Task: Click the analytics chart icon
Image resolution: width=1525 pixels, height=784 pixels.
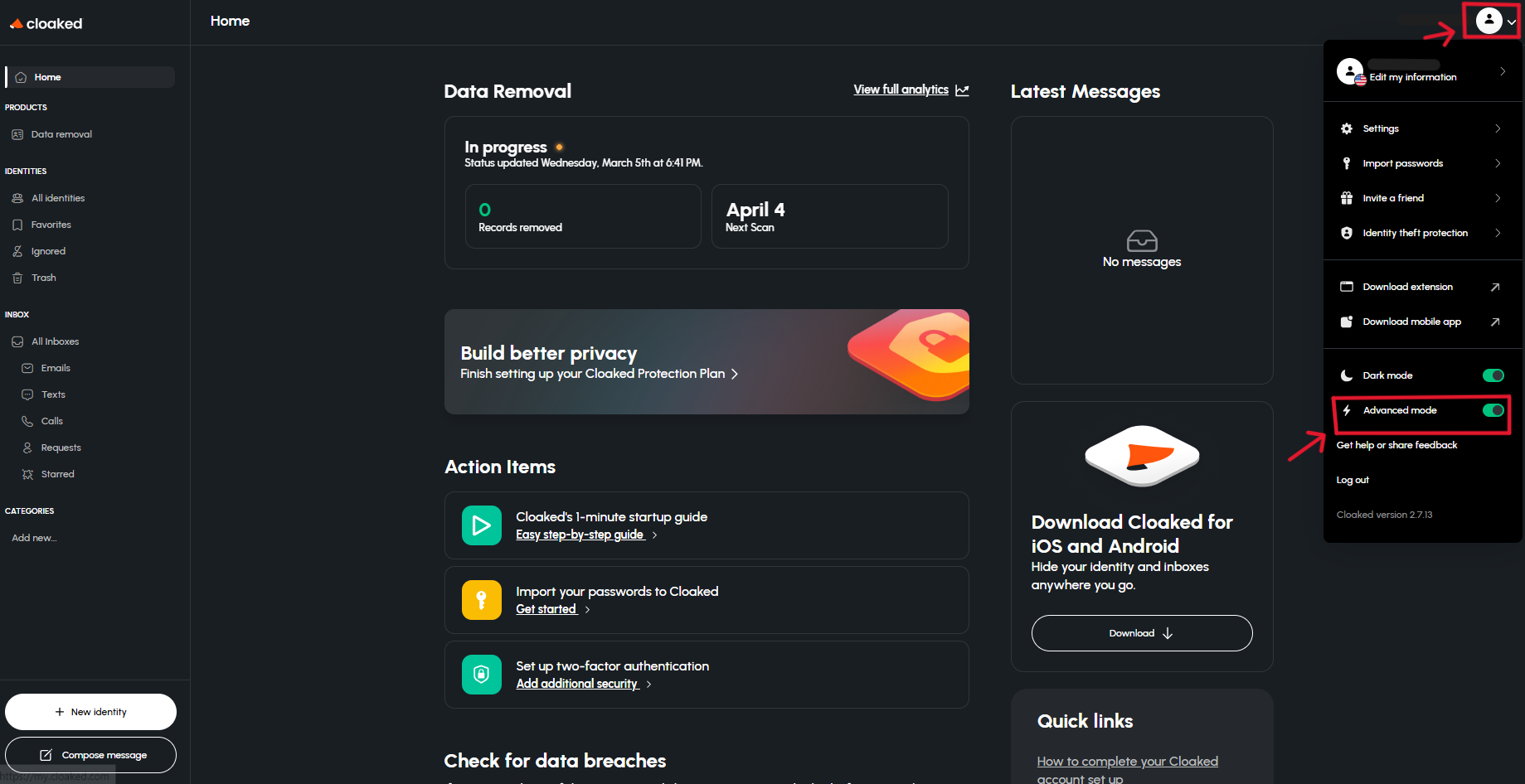Action: 962,90
